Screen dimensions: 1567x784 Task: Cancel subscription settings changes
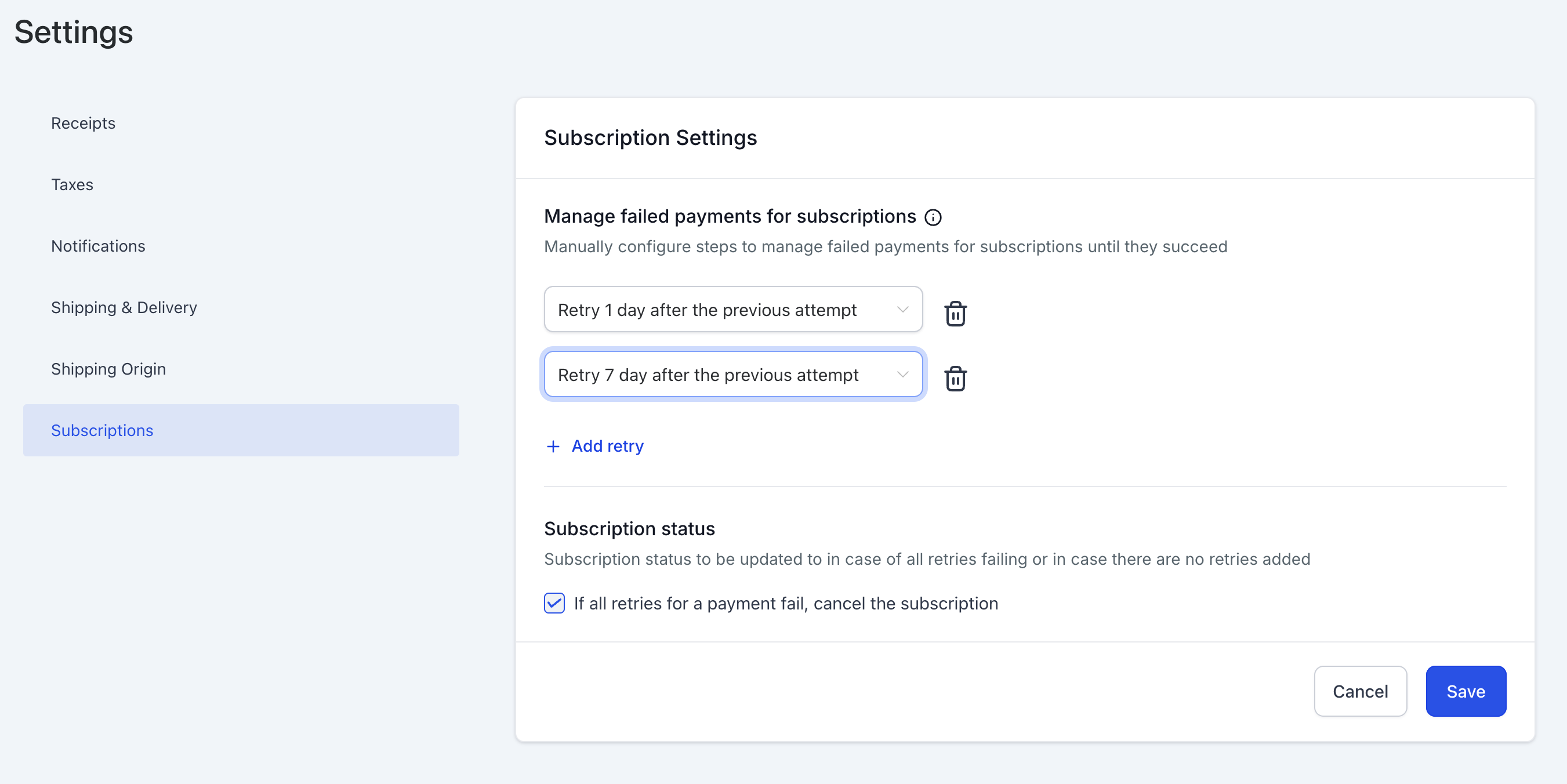tap(1359, 691)
